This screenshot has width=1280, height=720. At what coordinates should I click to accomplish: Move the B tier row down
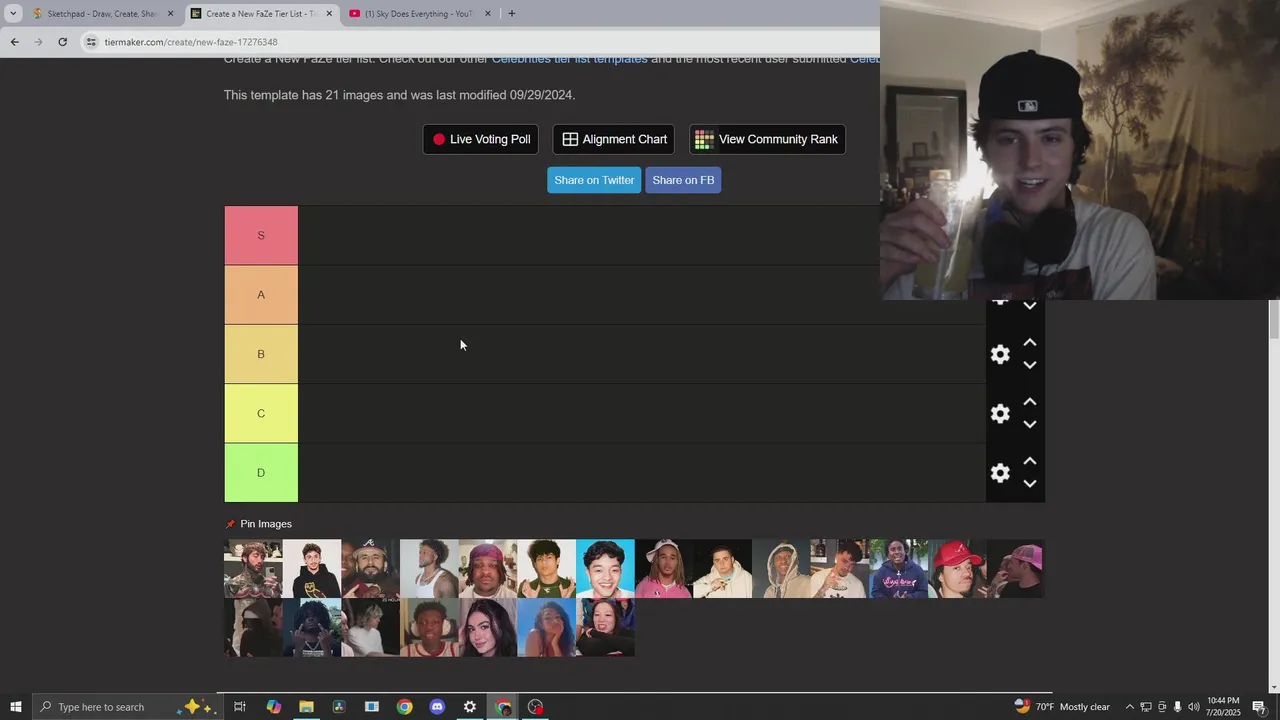[1030, 365]
